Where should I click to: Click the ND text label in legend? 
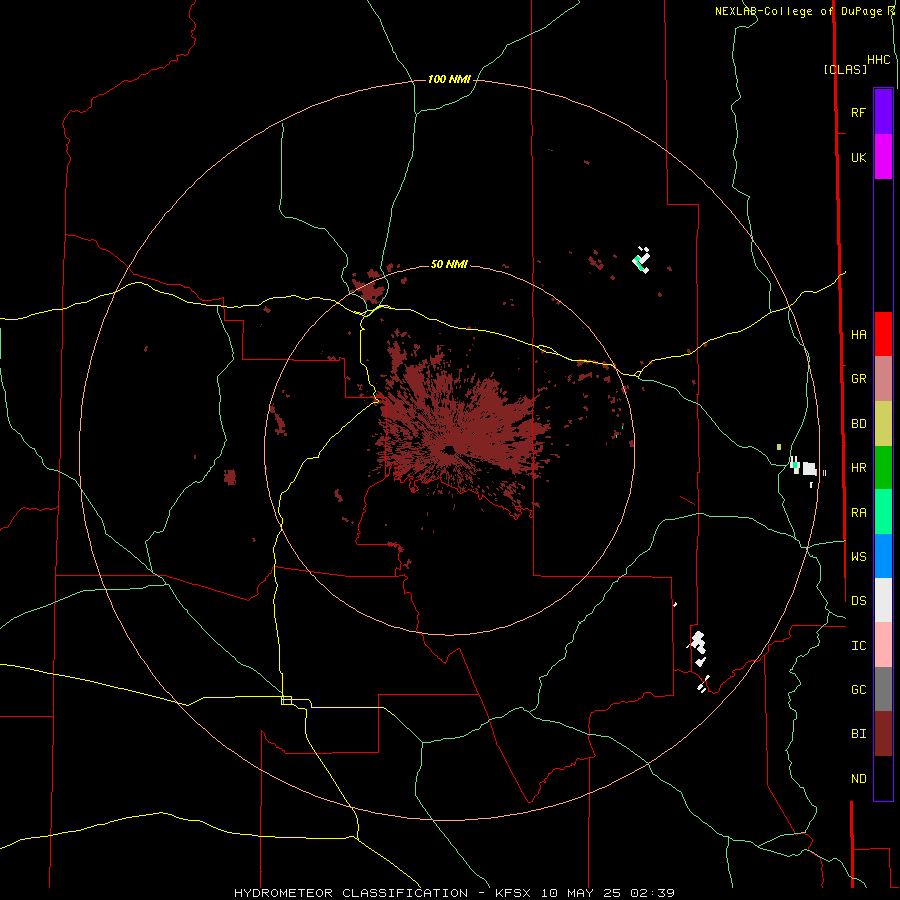pos(858,779)
